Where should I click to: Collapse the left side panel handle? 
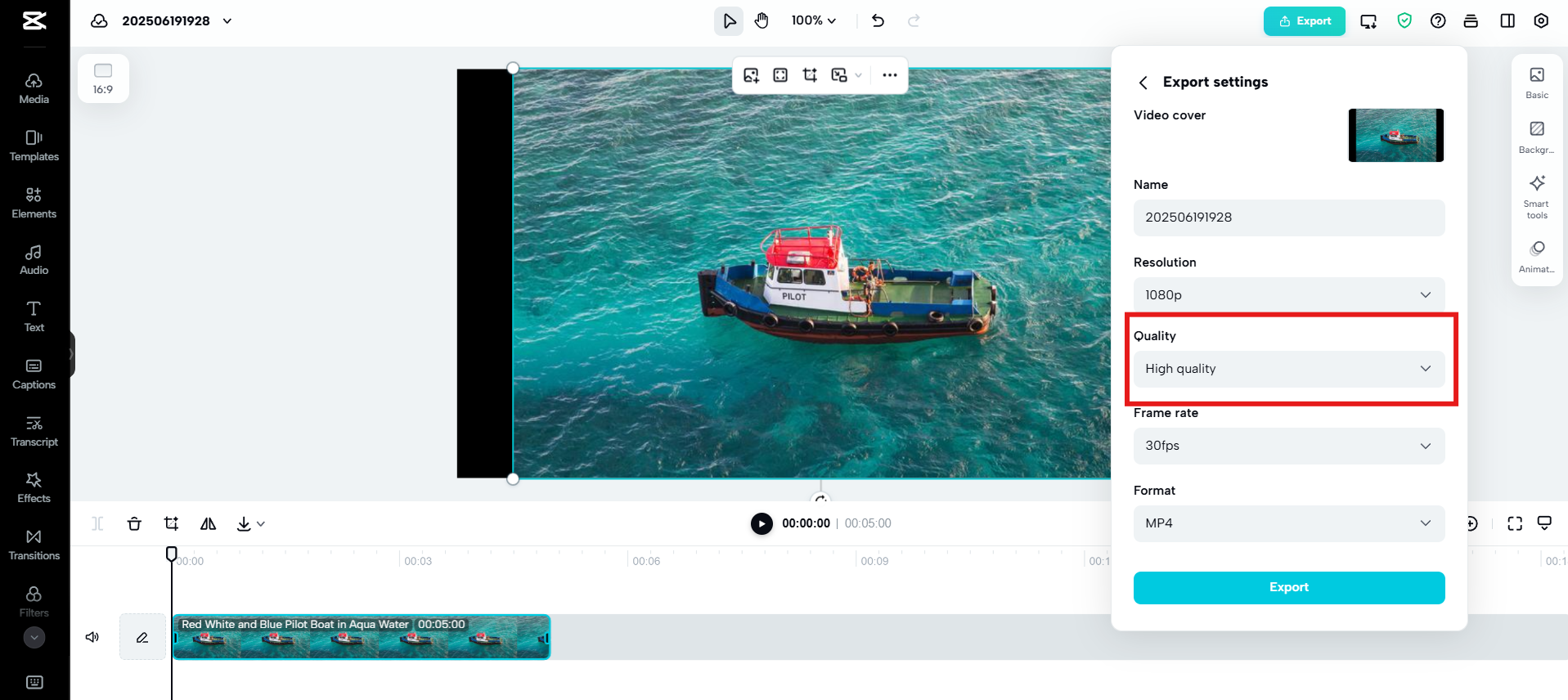coord(72,354)
